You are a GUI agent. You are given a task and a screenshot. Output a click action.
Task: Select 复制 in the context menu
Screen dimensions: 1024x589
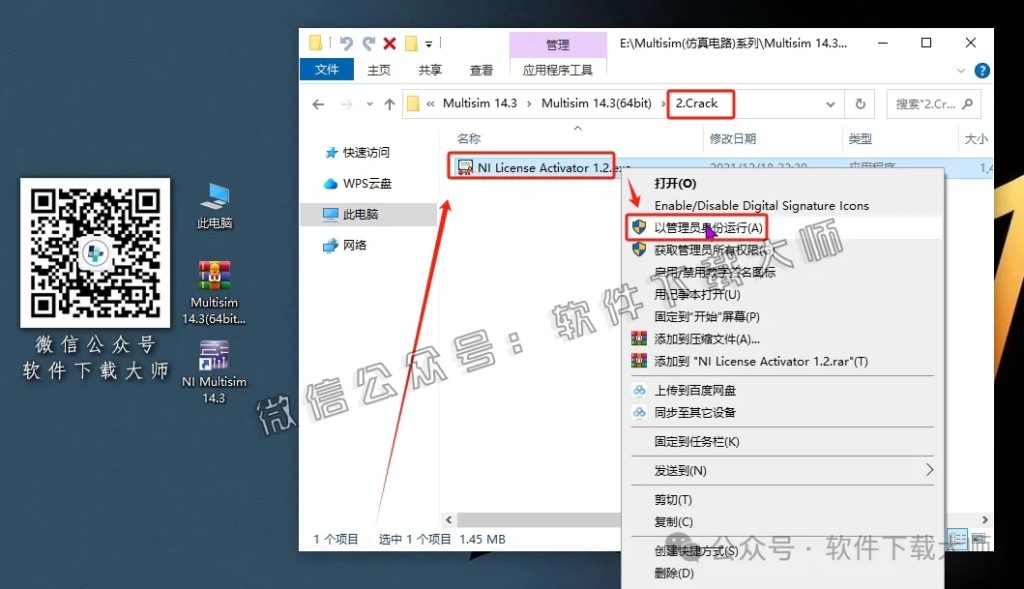(672, 520)
